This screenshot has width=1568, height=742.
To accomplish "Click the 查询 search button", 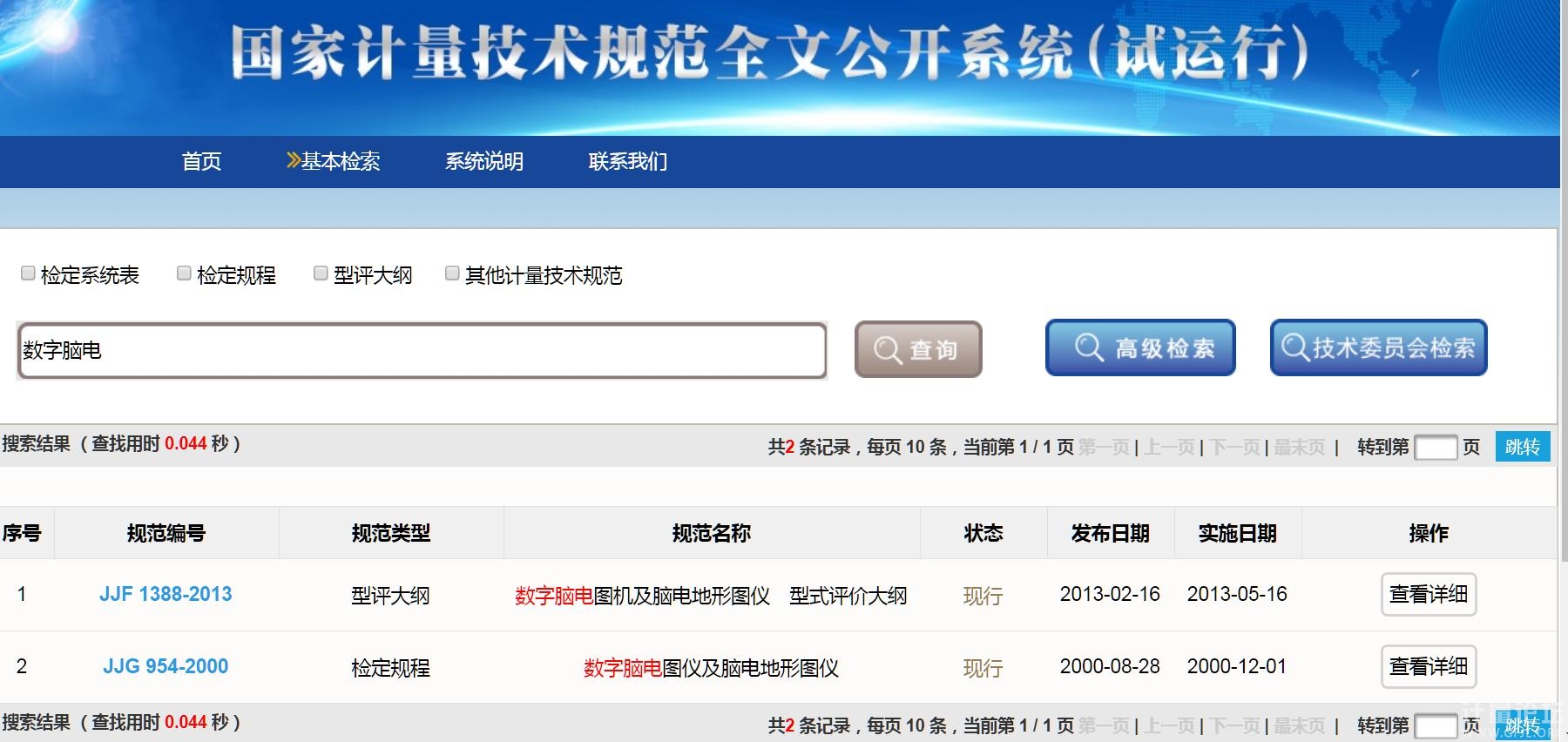I will pos(918,349).
